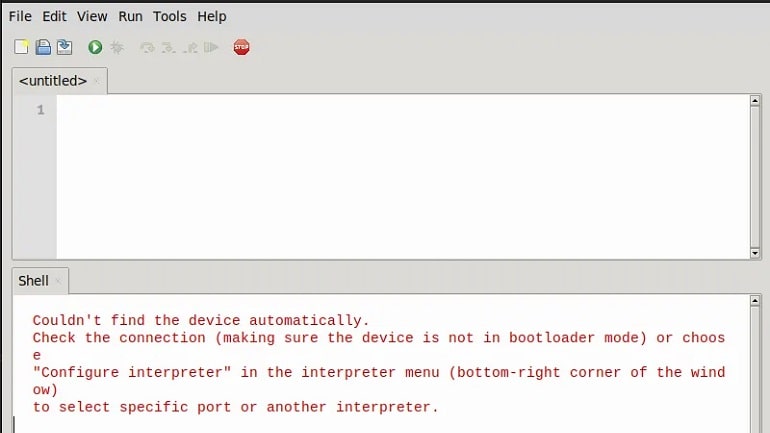This screenshot has width=770, height=433.
Task: Click the Step out icon
Action: 190,48
